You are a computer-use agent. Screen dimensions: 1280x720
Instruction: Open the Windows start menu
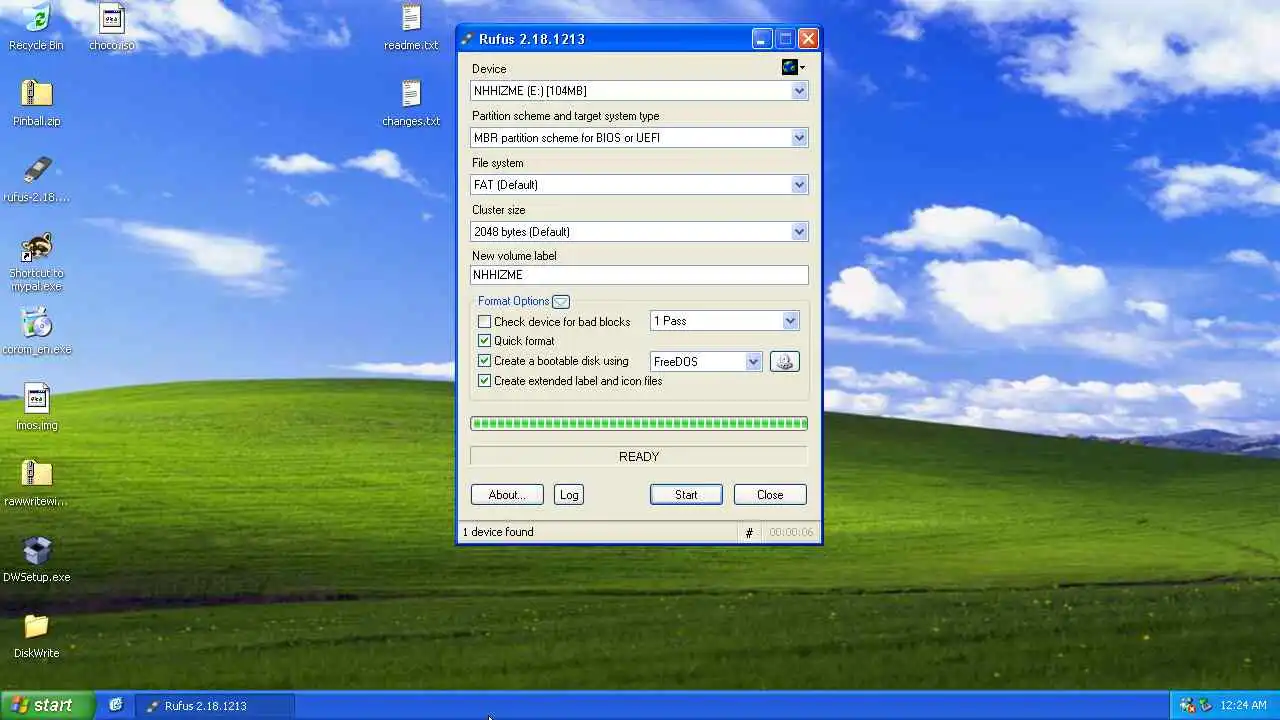[x=46, y=705]
